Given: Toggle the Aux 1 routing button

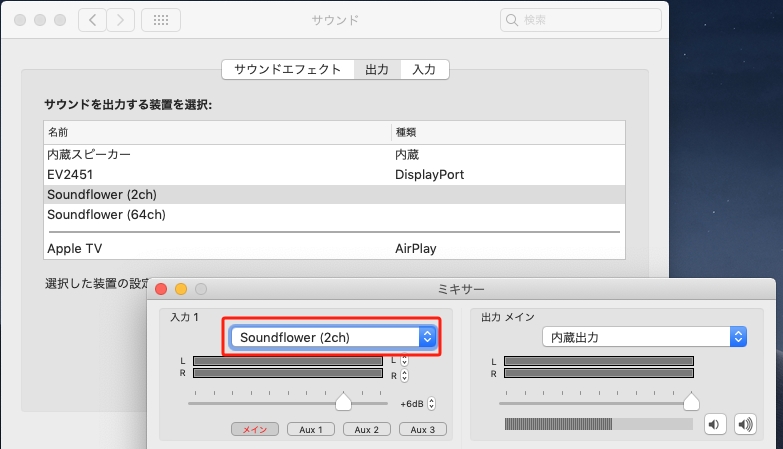Looking at the screenshot, I should tap(311, 430).
